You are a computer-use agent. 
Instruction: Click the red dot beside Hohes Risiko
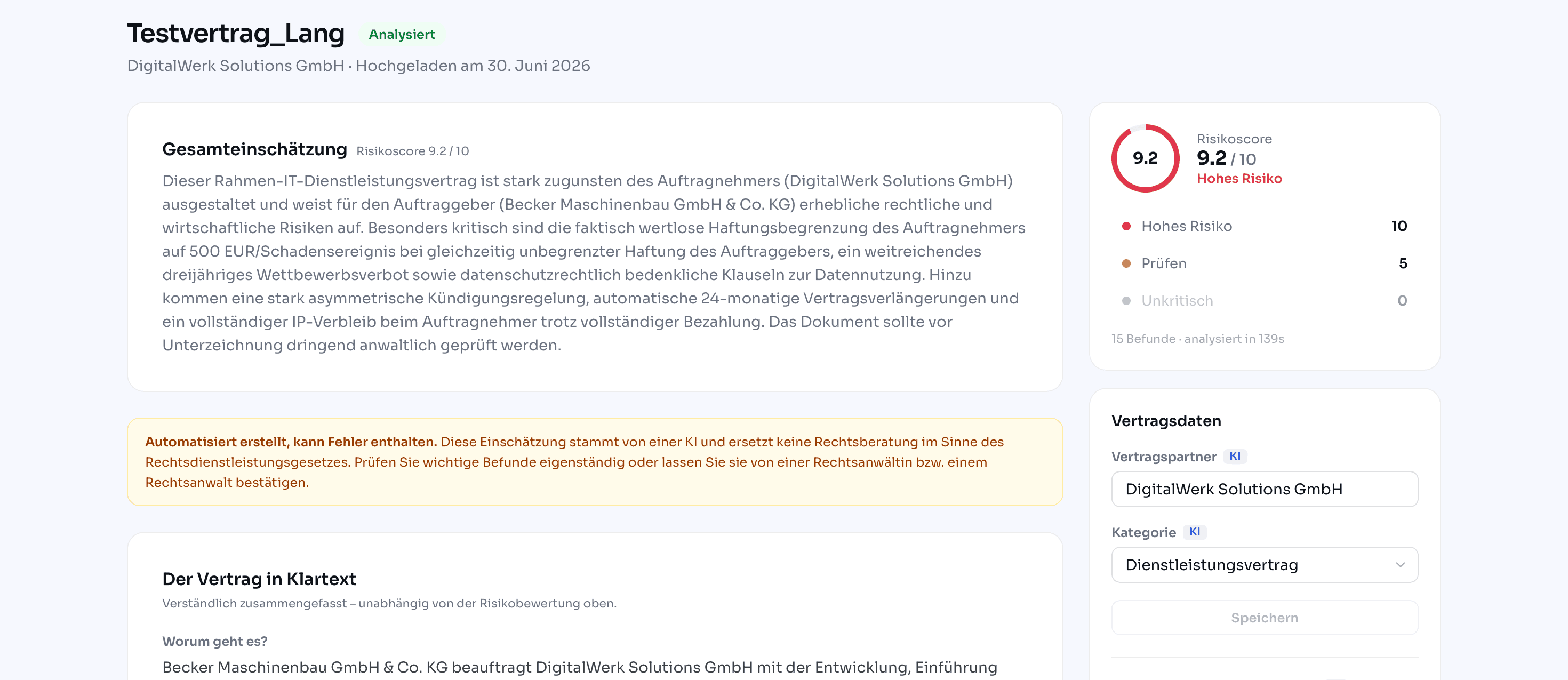[x=1126, y=226]
